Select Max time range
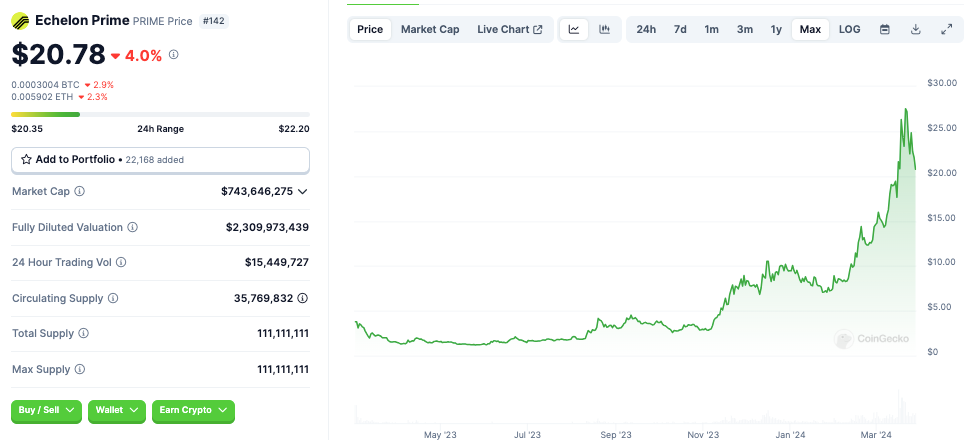Image resolution: width=968 pixels, height=440 pixels. 810,29
